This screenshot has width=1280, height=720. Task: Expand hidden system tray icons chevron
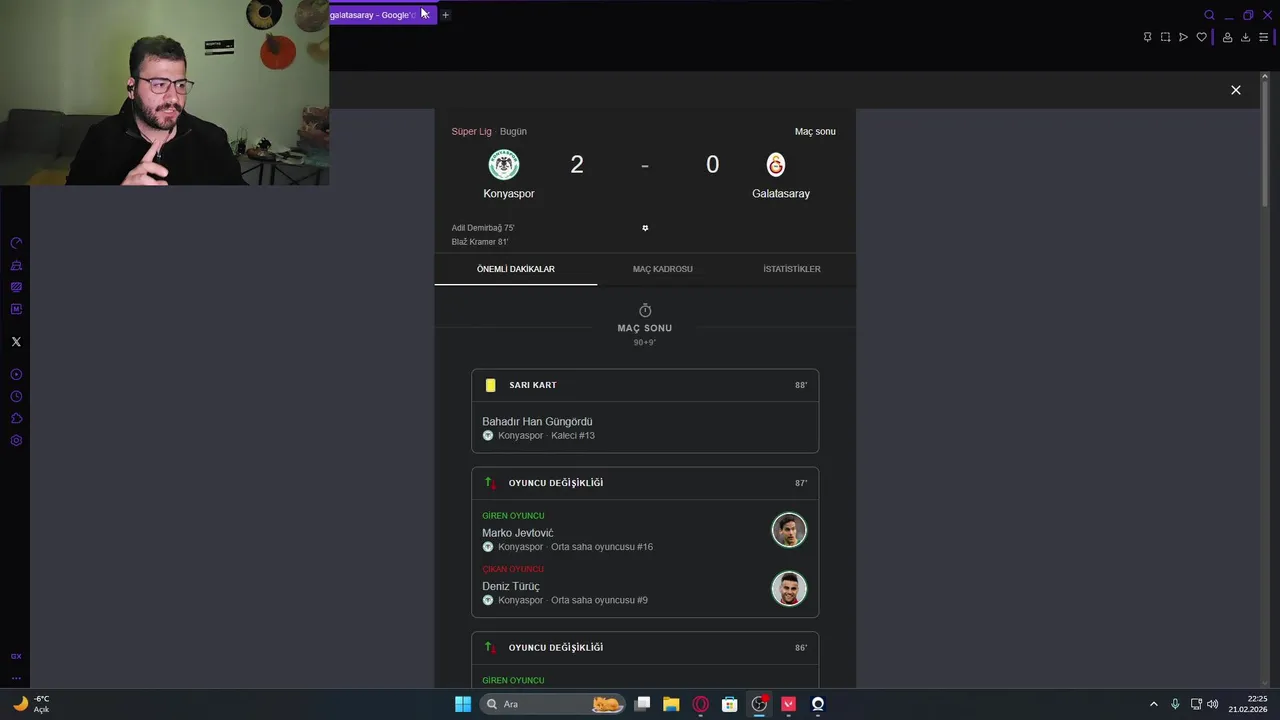pos(1153,704)
